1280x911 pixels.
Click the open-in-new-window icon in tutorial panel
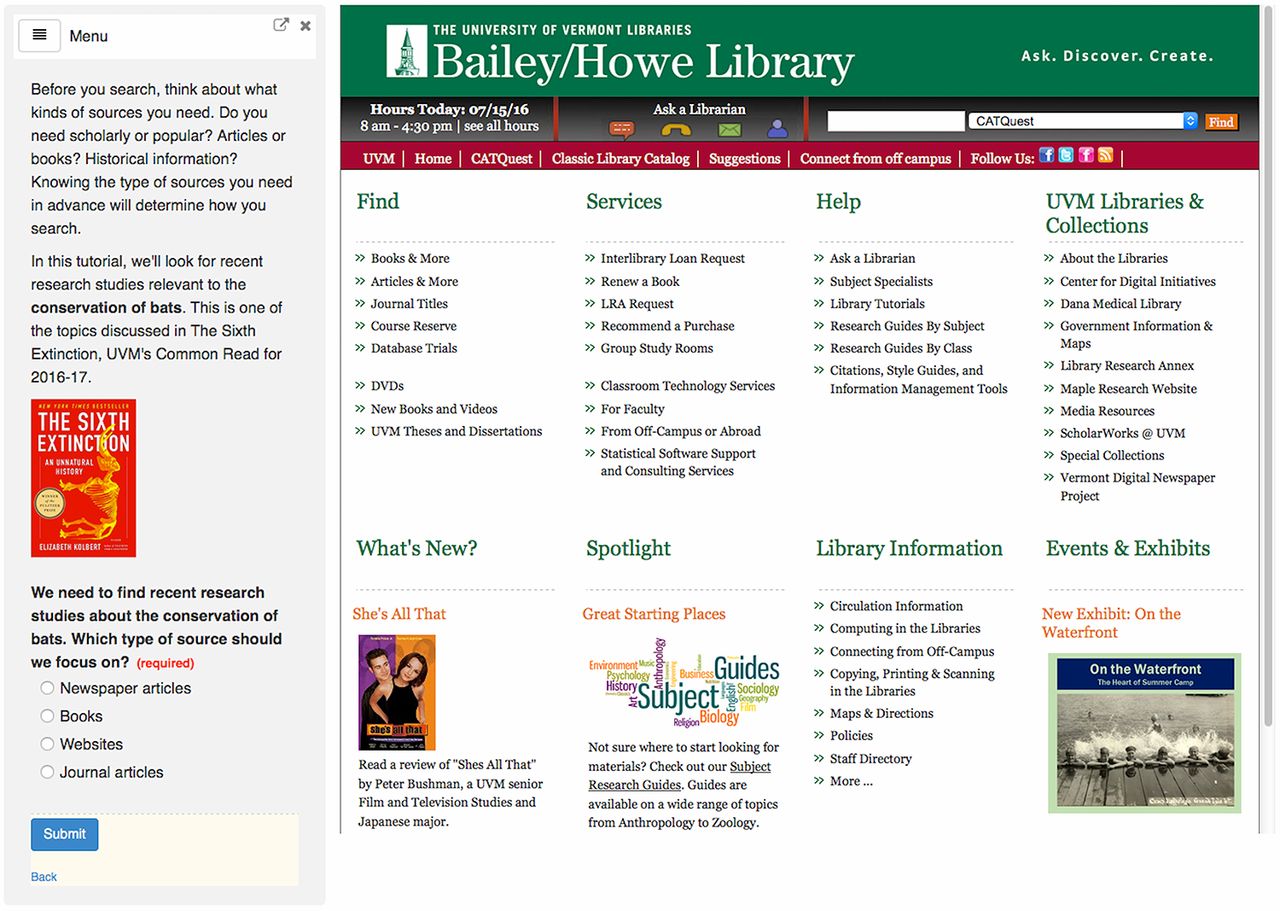(281, 25)
